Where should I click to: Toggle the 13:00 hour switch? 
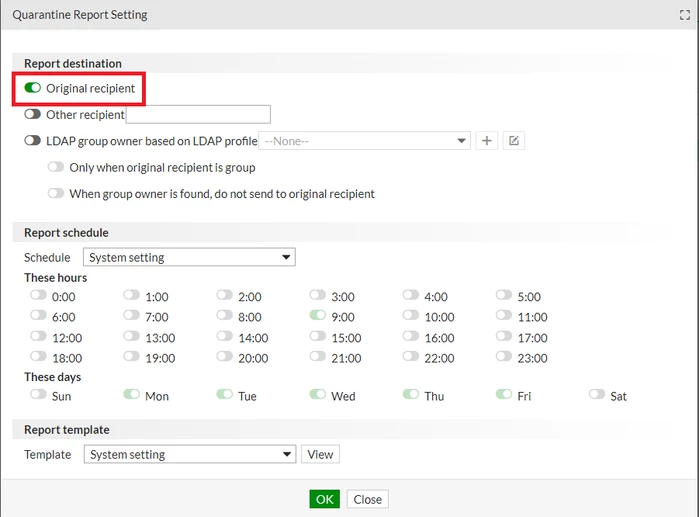132,336
